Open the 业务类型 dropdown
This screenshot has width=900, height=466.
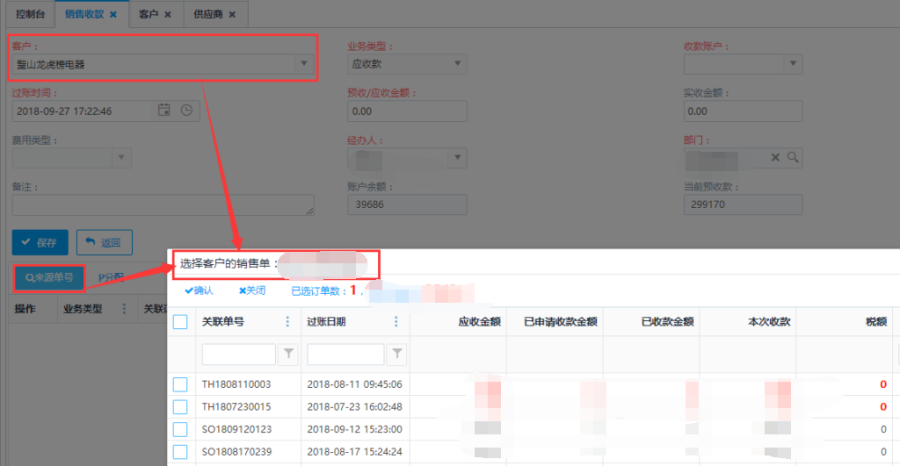[457, 64]
